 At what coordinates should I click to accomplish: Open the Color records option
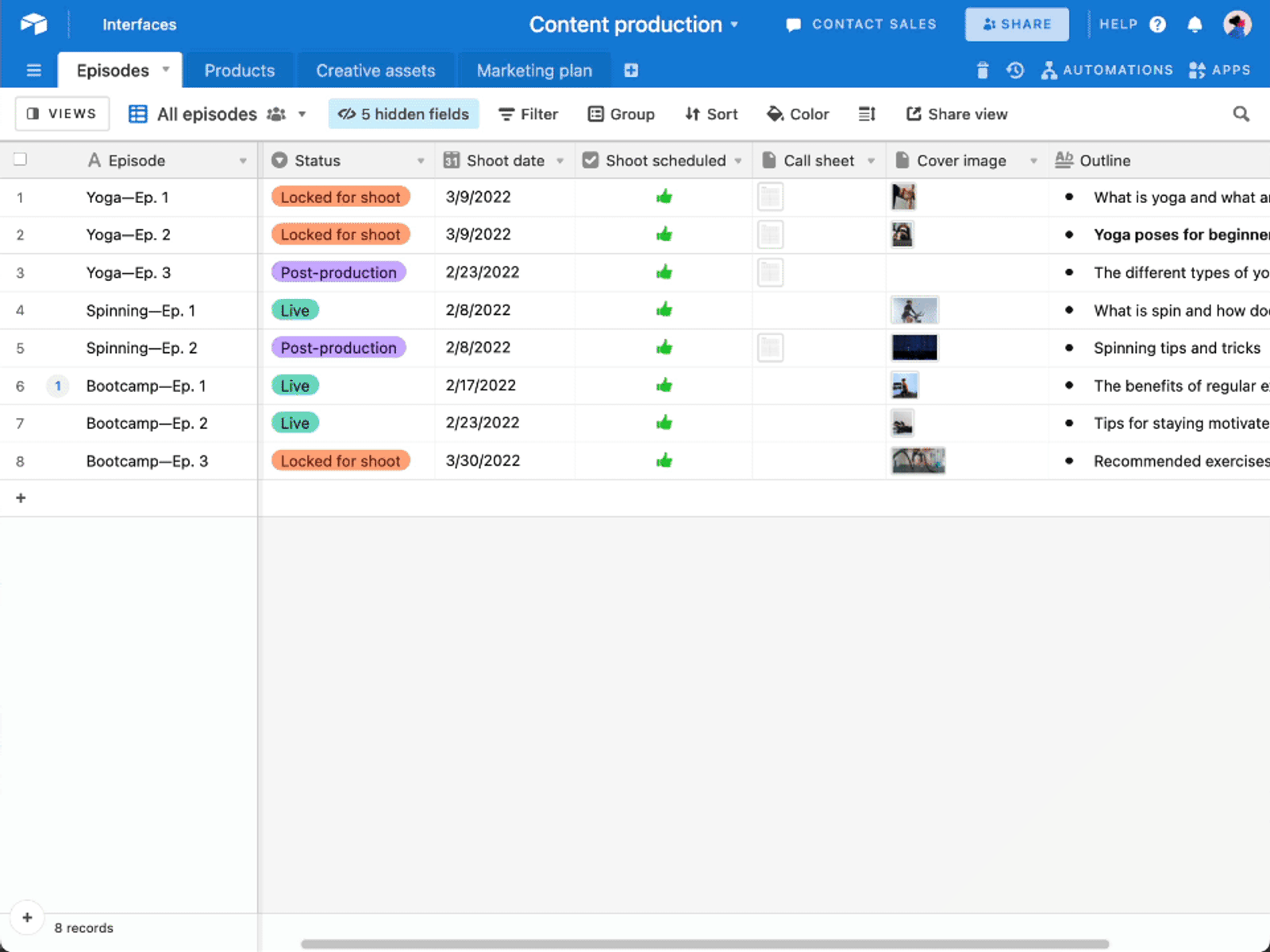pyautogui.click(x=798, y=114)
